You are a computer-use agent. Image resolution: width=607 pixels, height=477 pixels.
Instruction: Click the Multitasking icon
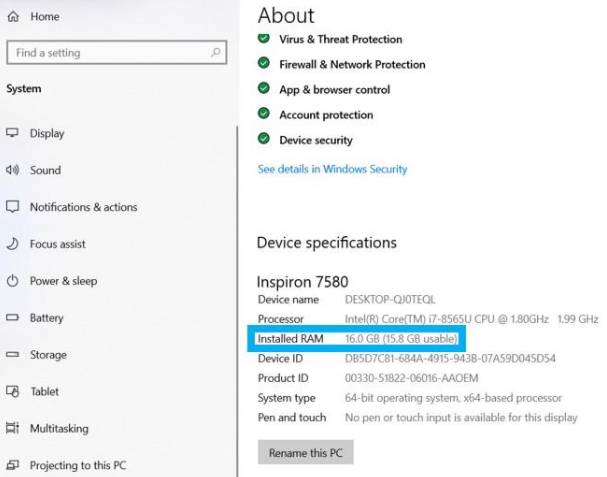[13, 429]
